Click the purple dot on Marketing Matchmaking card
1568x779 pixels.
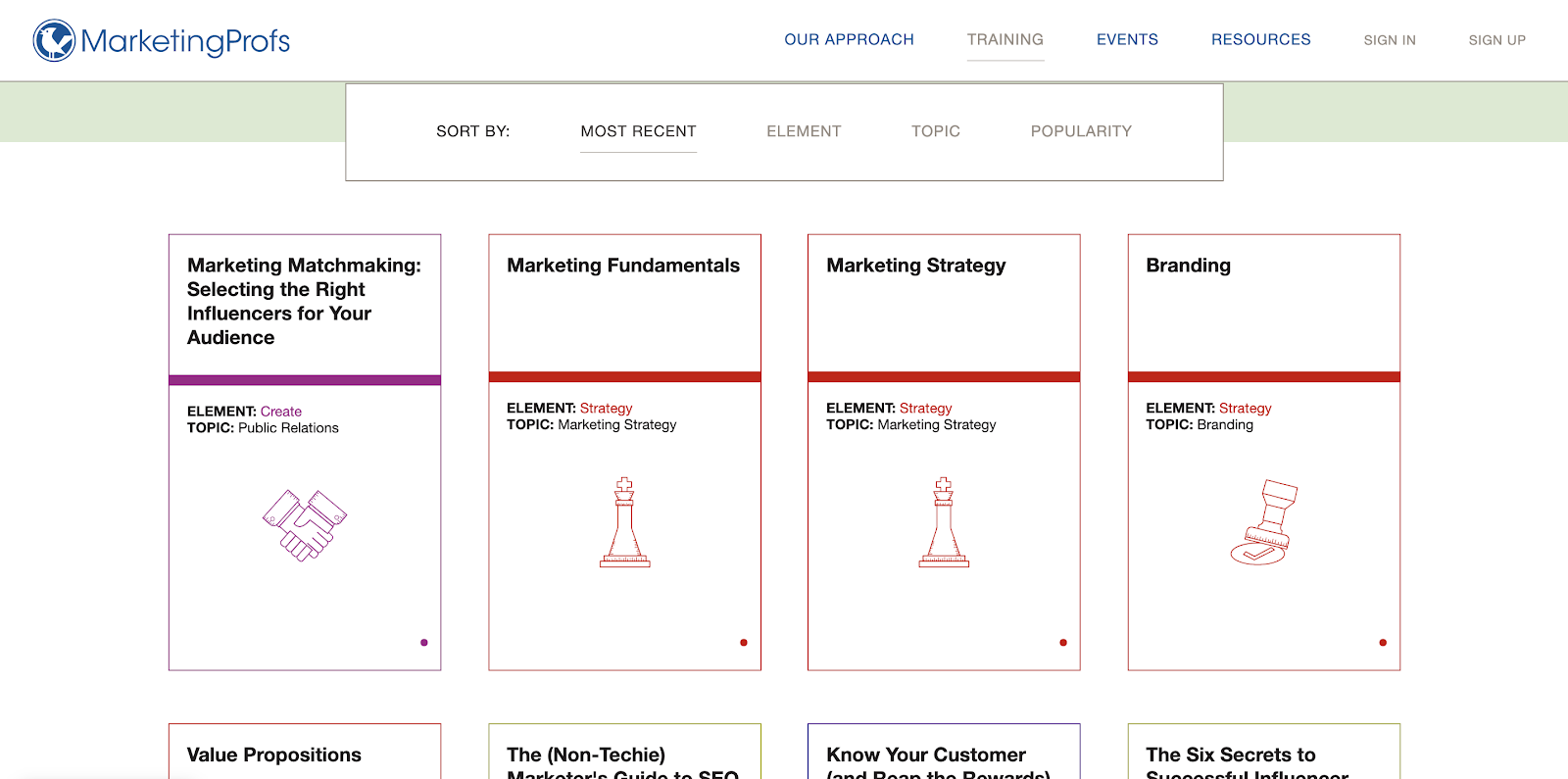(424, 643)
